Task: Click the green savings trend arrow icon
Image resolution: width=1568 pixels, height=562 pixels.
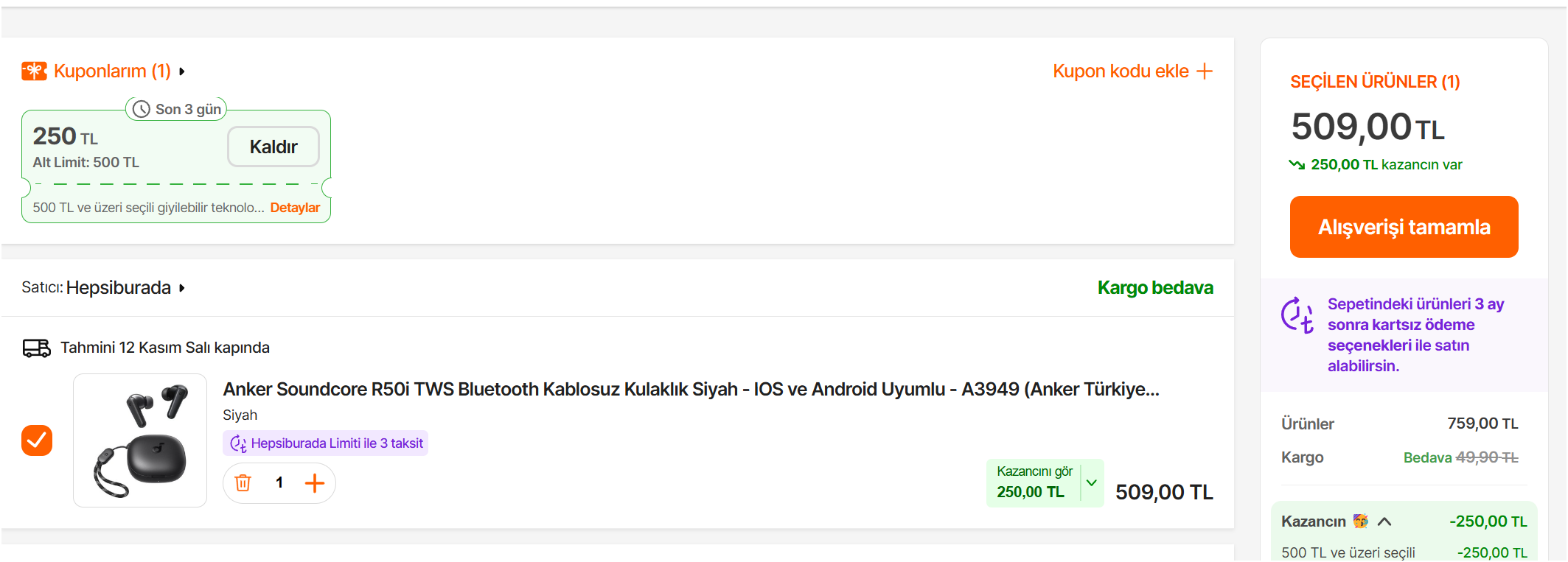Action: coord(1297,164)
